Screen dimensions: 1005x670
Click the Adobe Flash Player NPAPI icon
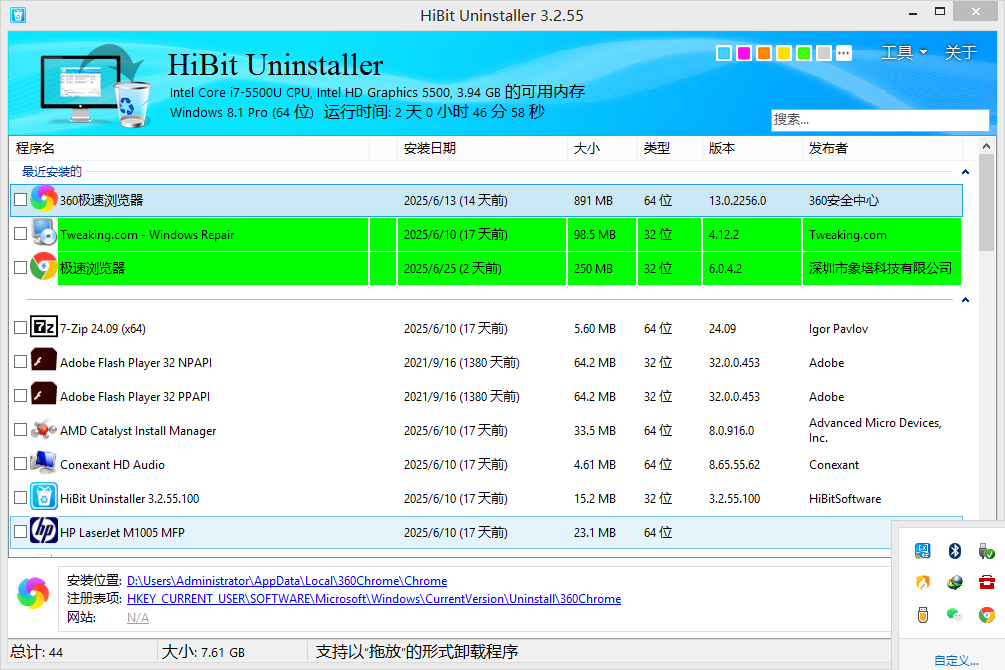44,362
